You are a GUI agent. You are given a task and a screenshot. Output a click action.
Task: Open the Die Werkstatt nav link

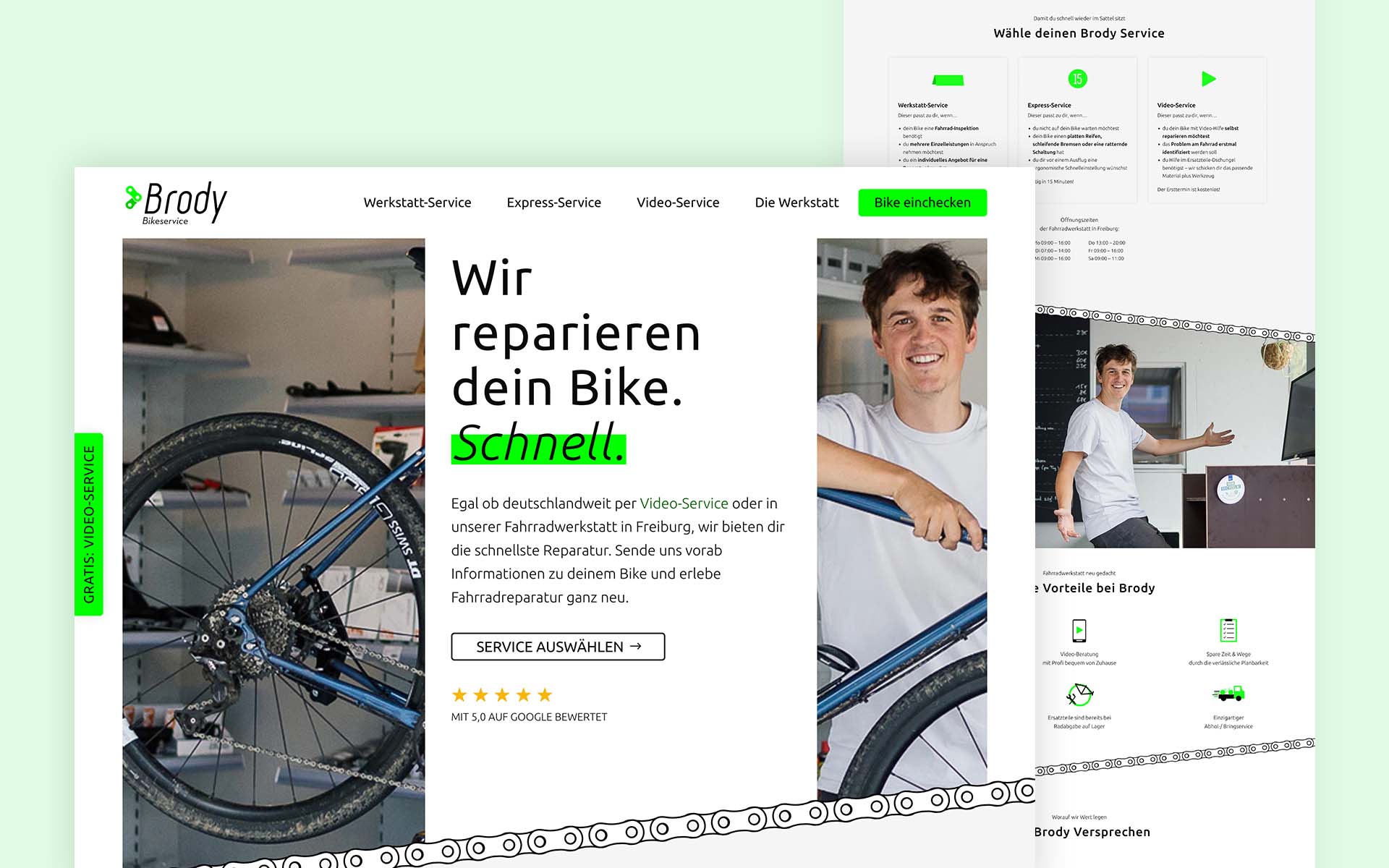[x=797, y=203]
